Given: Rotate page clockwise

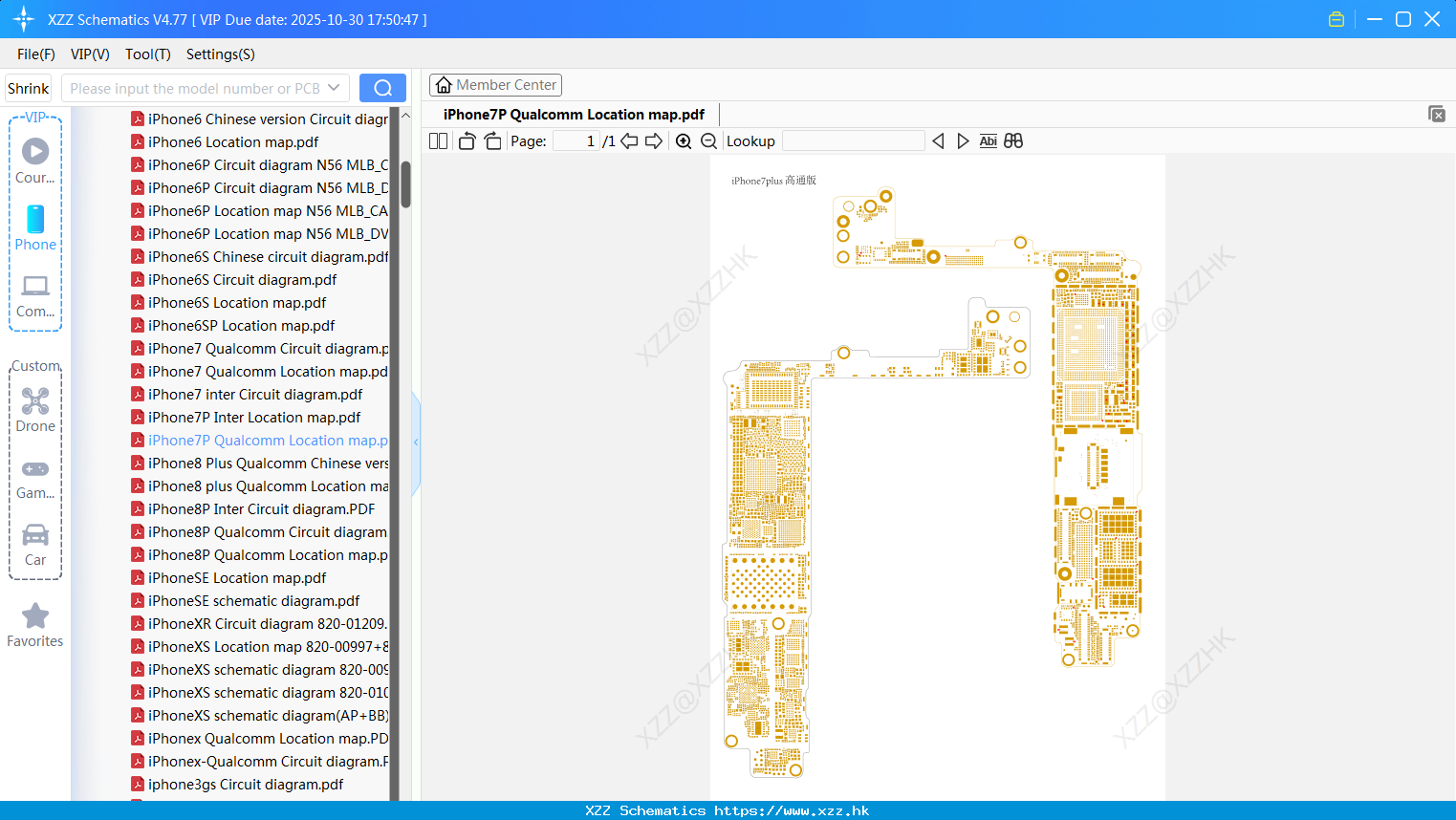Looking at the screenshot, I should pyautogui.click(x=492, y=141).
